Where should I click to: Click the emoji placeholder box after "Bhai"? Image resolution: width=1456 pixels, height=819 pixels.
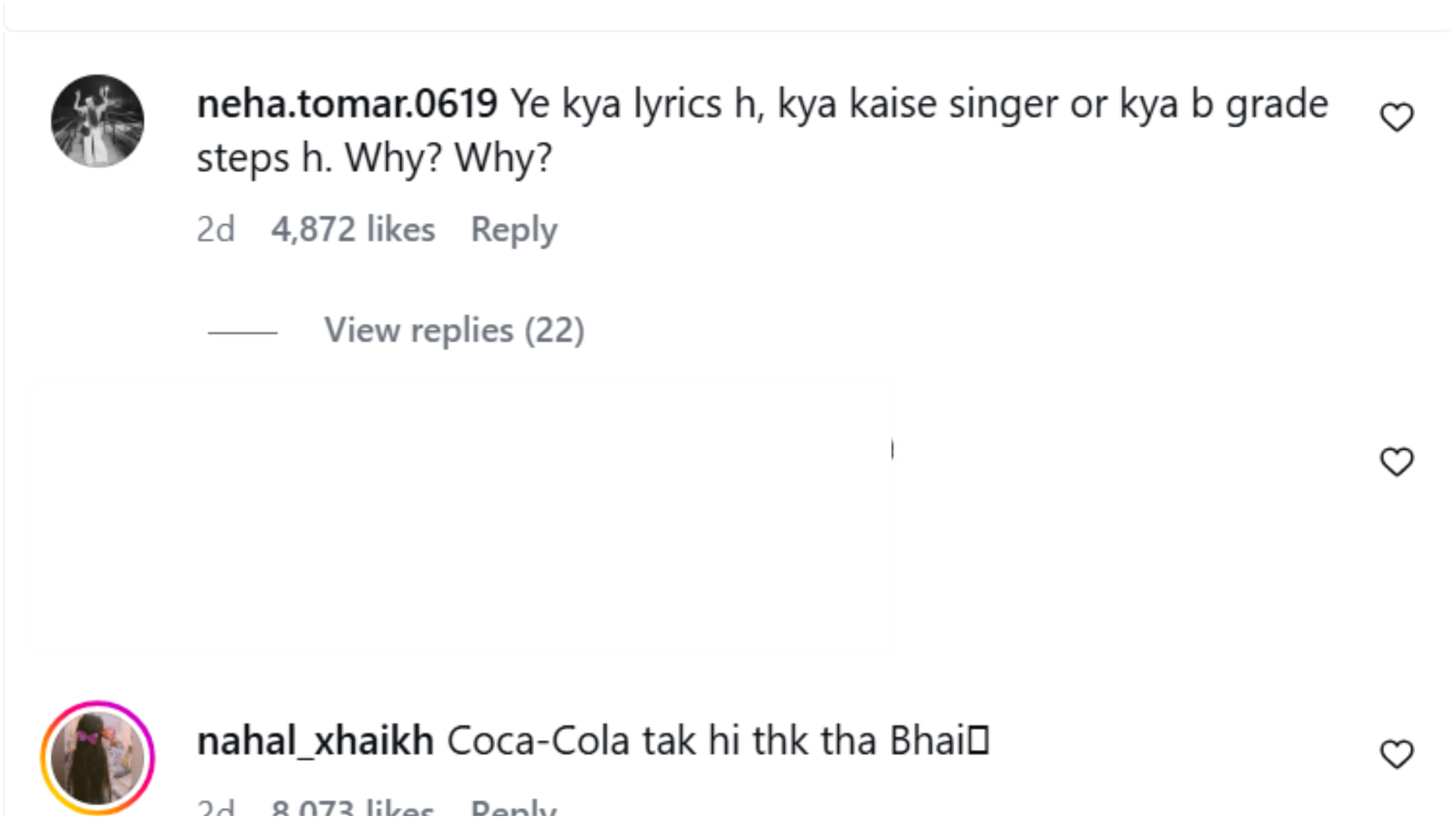(979, 741)
